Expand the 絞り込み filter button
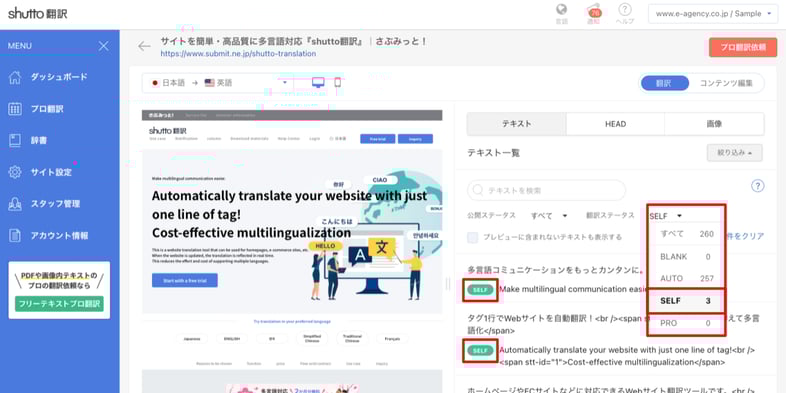The width and height of the screenshot is (786, 393). [734, 153]
